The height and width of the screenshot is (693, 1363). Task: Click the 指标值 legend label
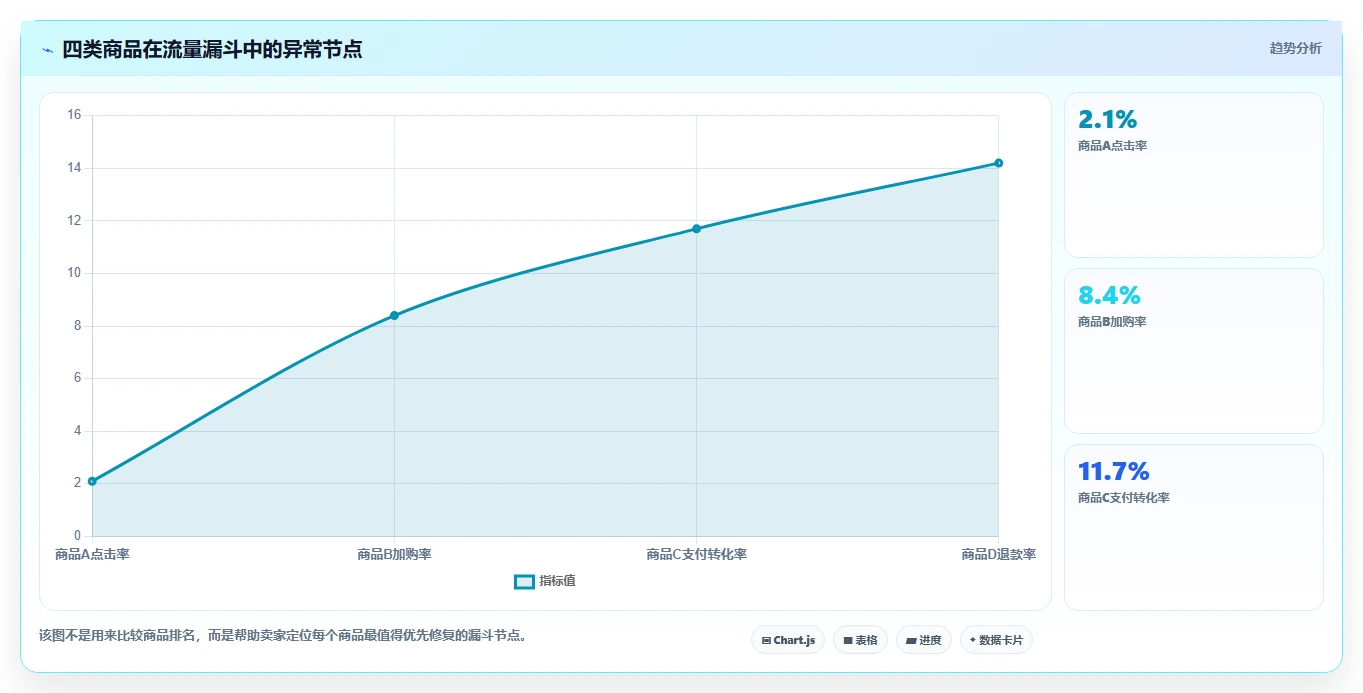click(557, 581)
